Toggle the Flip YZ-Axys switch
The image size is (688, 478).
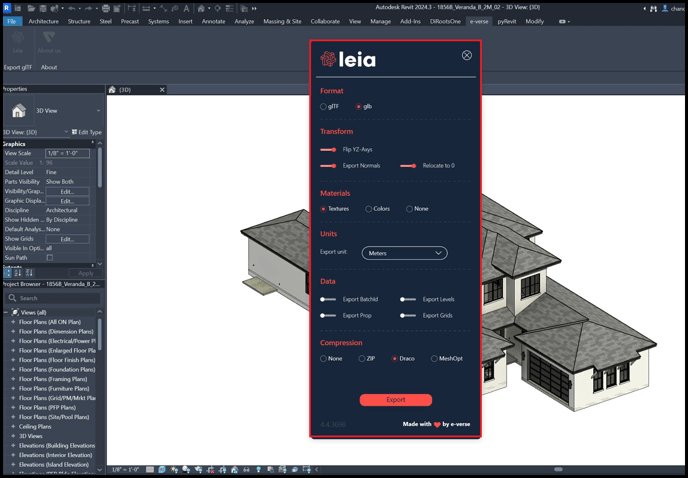click(328, 150)
